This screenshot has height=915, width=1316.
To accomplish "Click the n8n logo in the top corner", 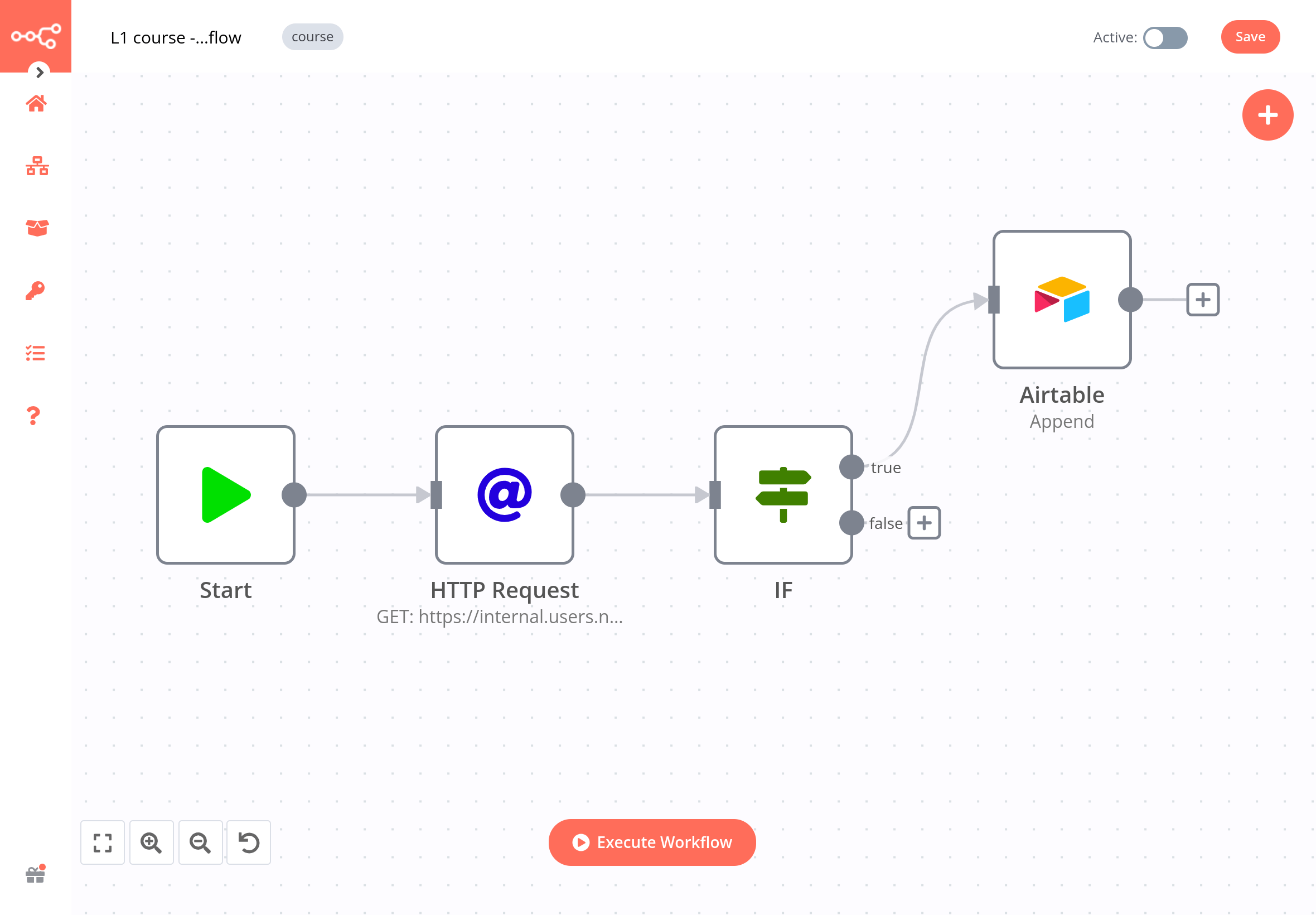I will [36, 36].
